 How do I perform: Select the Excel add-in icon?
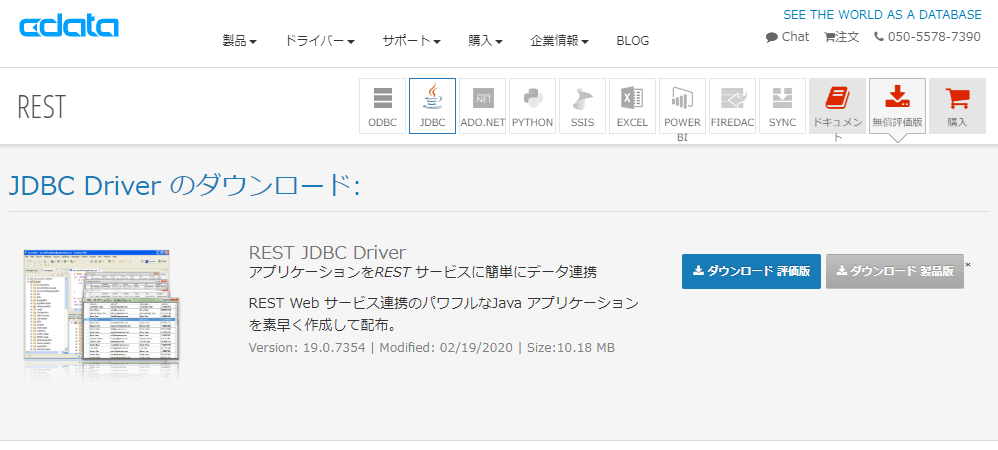point(632,106)
